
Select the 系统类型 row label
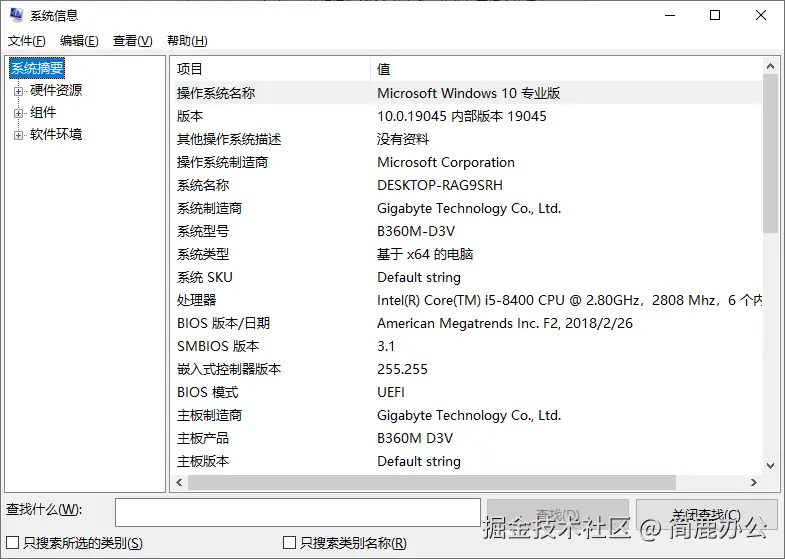pyautogui.click(x=203, y=254)
